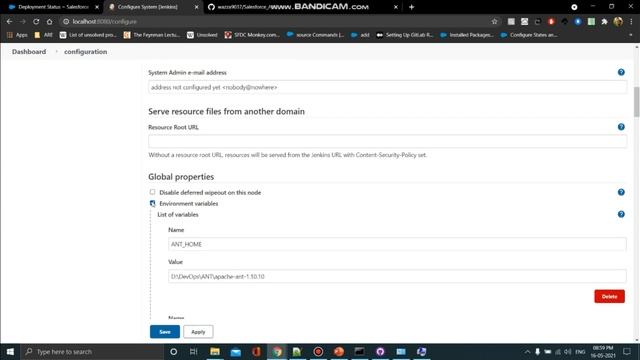Switch to the GitHub Salesforce repository tab

[x=303, y=7]
